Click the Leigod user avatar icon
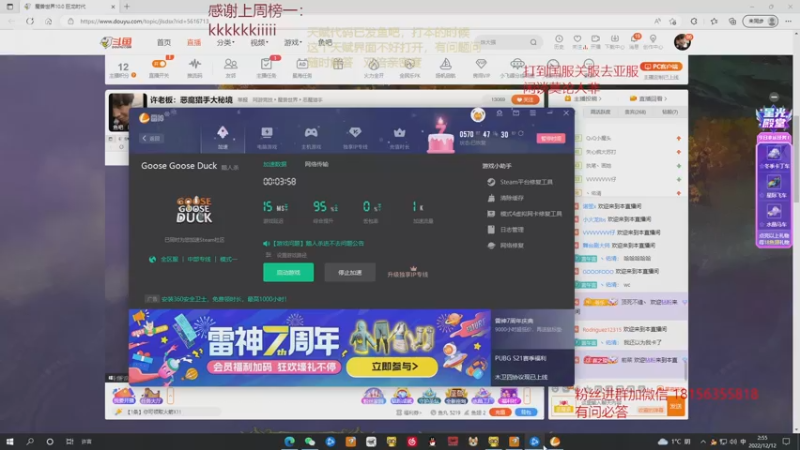 coord(478,115)
